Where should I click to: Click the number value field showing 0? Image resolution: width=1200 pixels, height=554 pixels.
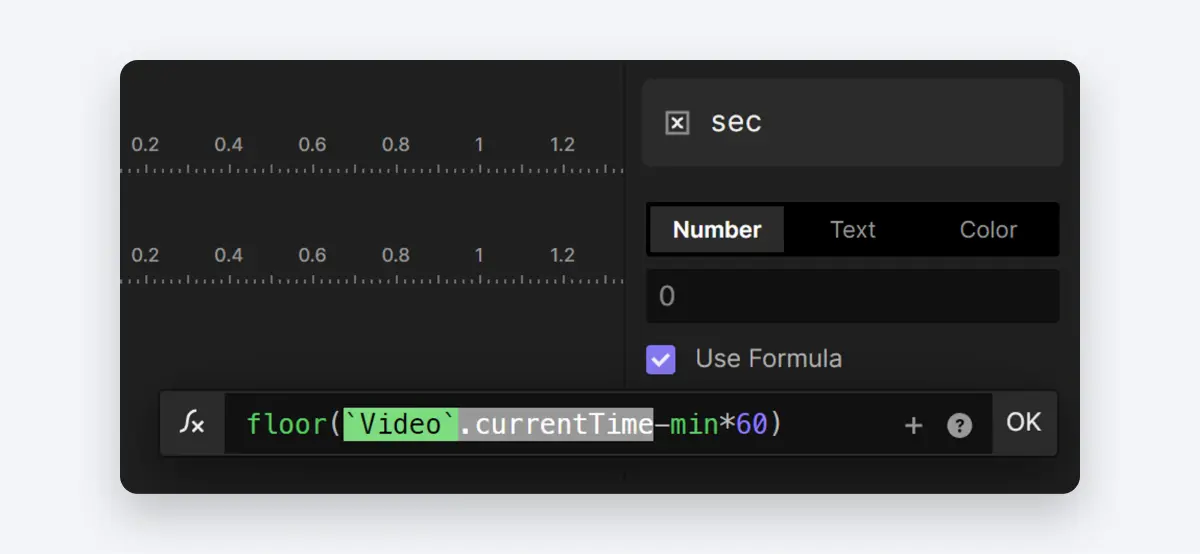[852, 296]
